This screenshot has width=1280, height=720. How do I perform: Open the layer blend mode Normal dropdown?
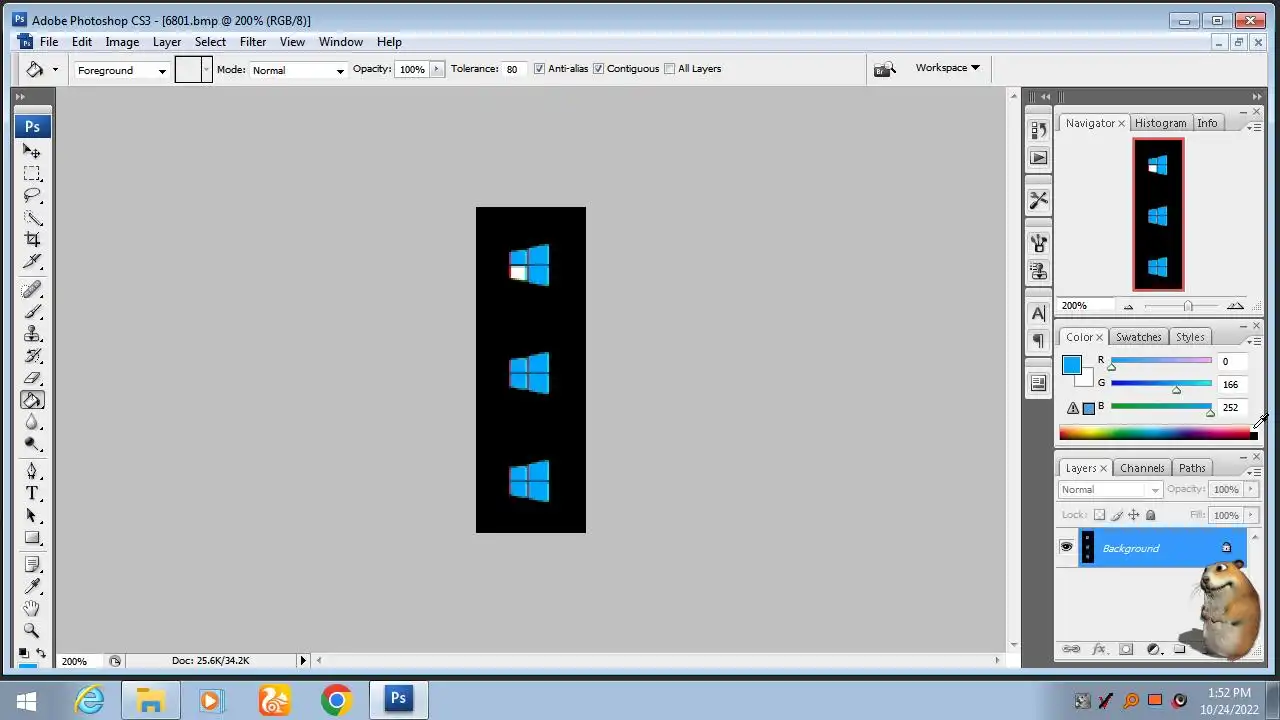pos(1110,489)
